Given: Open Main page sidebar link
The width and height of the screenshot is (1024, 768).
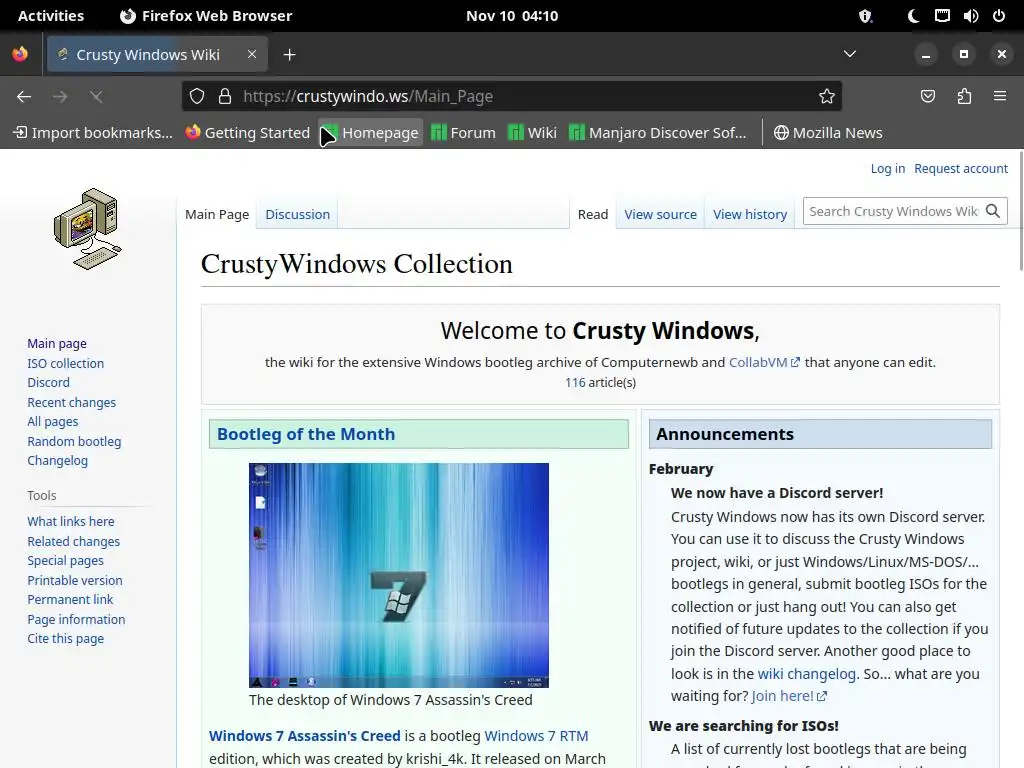Looking at the screenshot, I should point(57,344).
